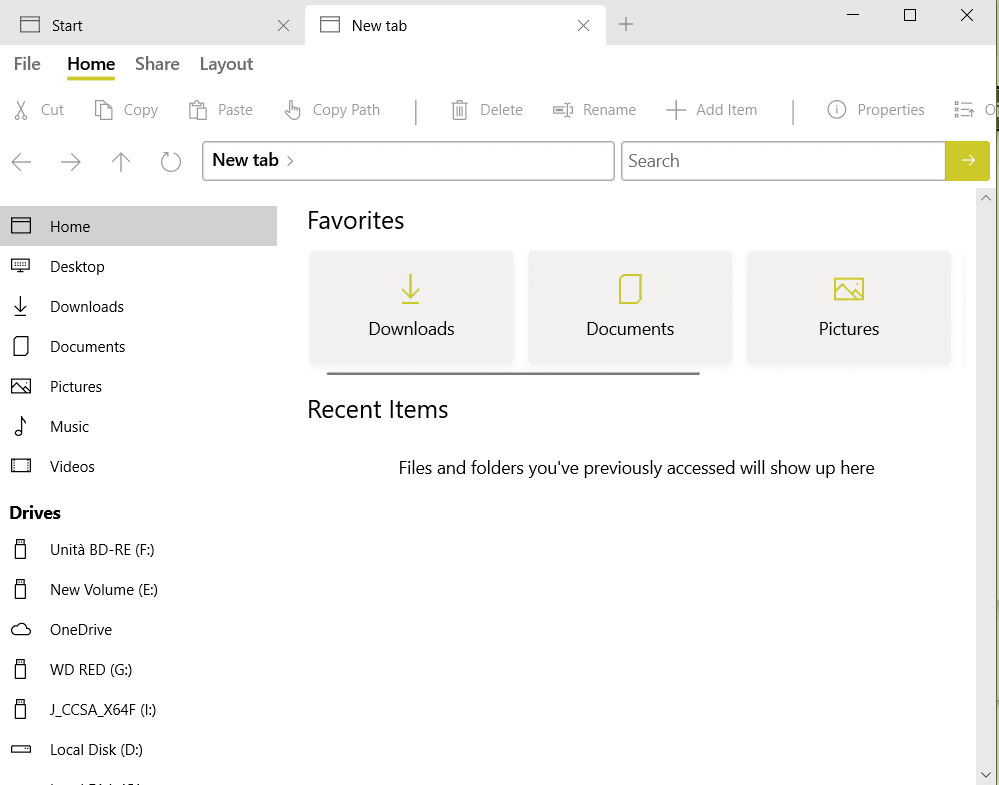Open the WD RED (G:) drive
This screenshot has width=999, height=785.
tap(138, 670)
